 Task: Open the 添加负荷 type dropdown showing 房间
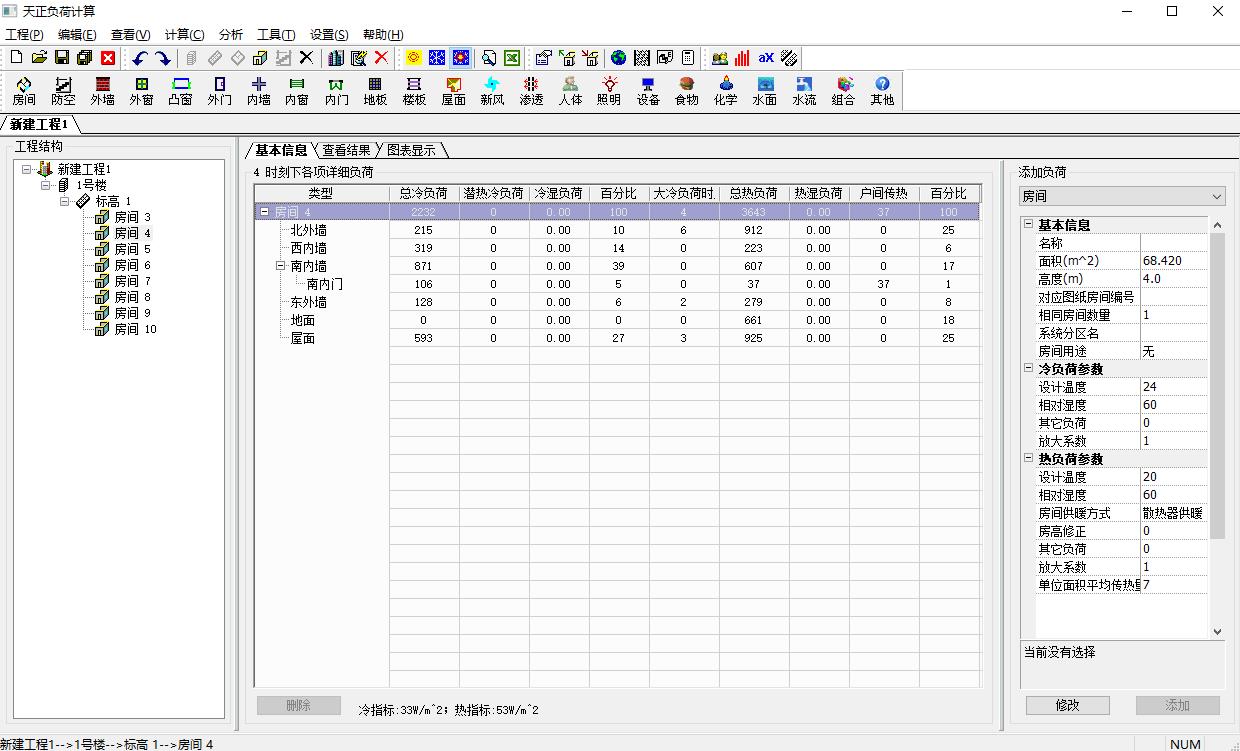click(x=1121, y=196)
